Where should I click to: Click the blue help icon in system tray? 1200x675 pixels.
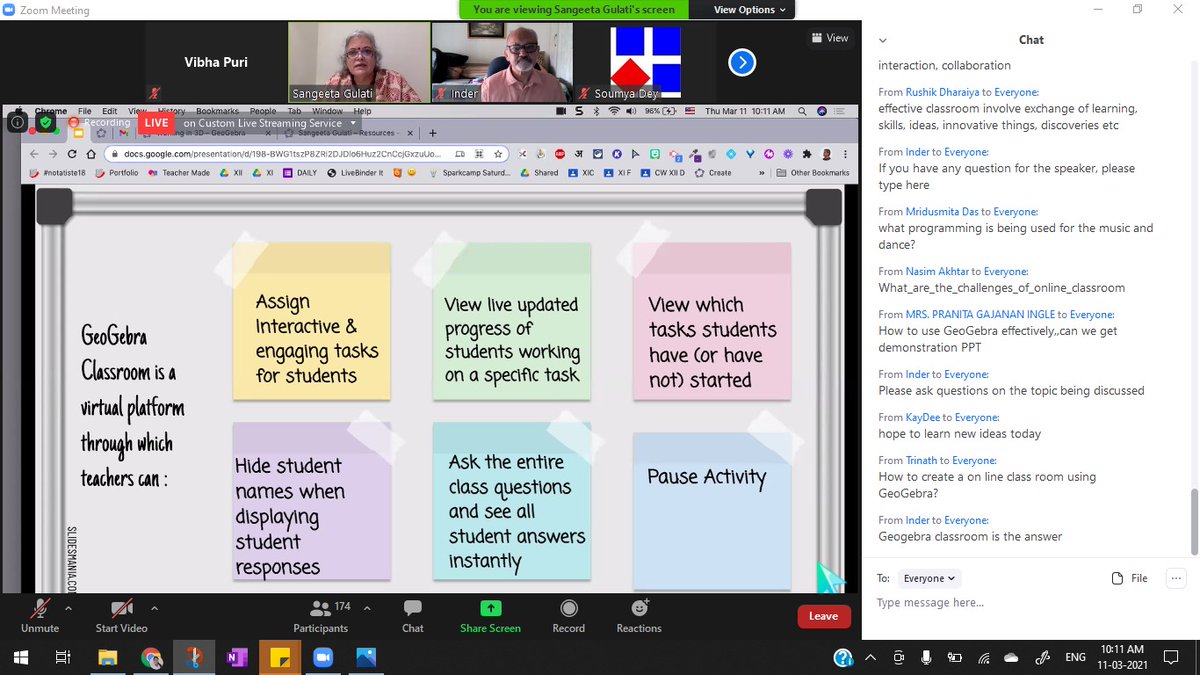(844, 657)
